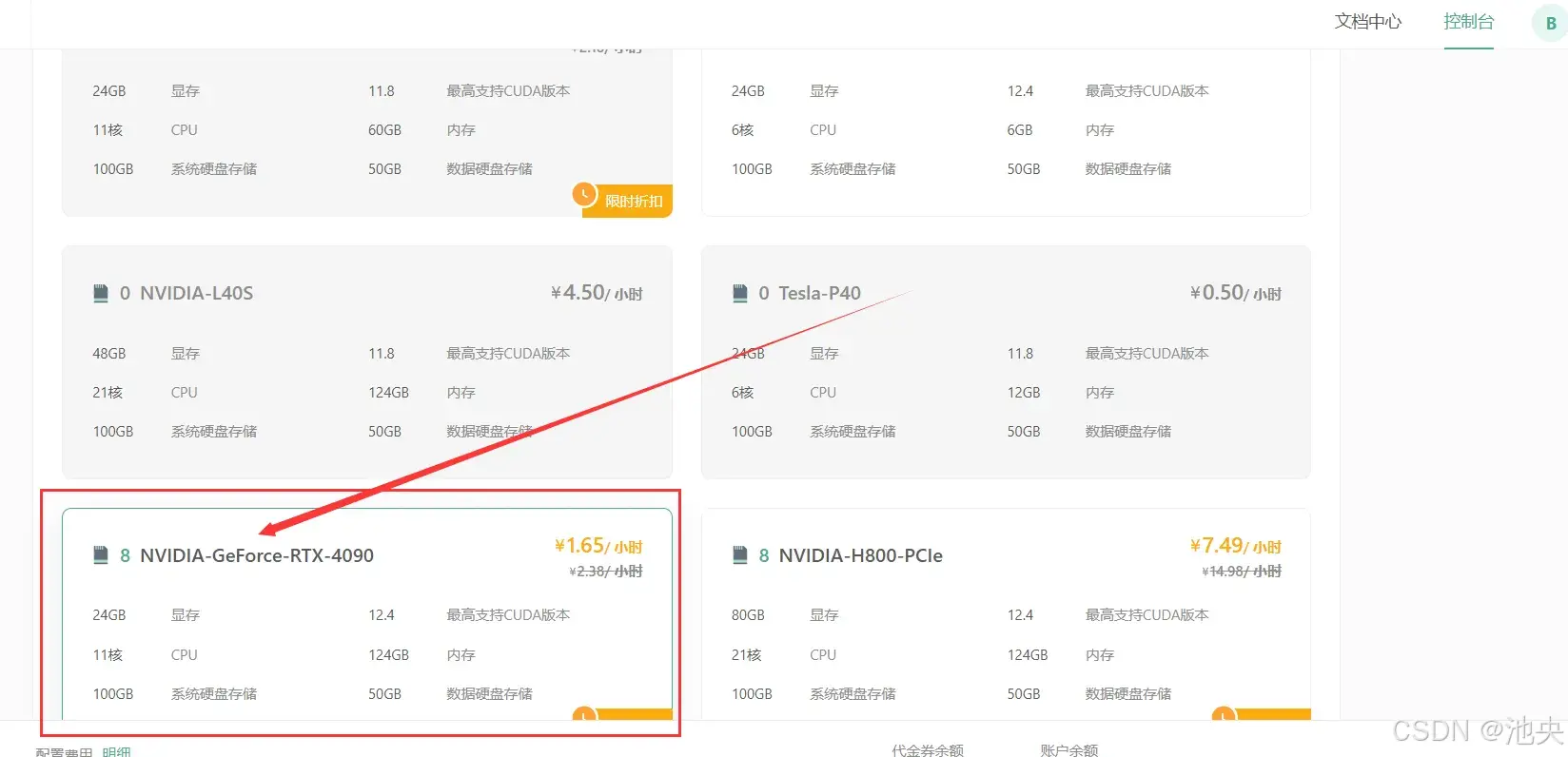The height and width of the screenshot is (757, 1568).
Task: Click the ¥4.50/小时 price on L40S card
Action: click(597, 293)
